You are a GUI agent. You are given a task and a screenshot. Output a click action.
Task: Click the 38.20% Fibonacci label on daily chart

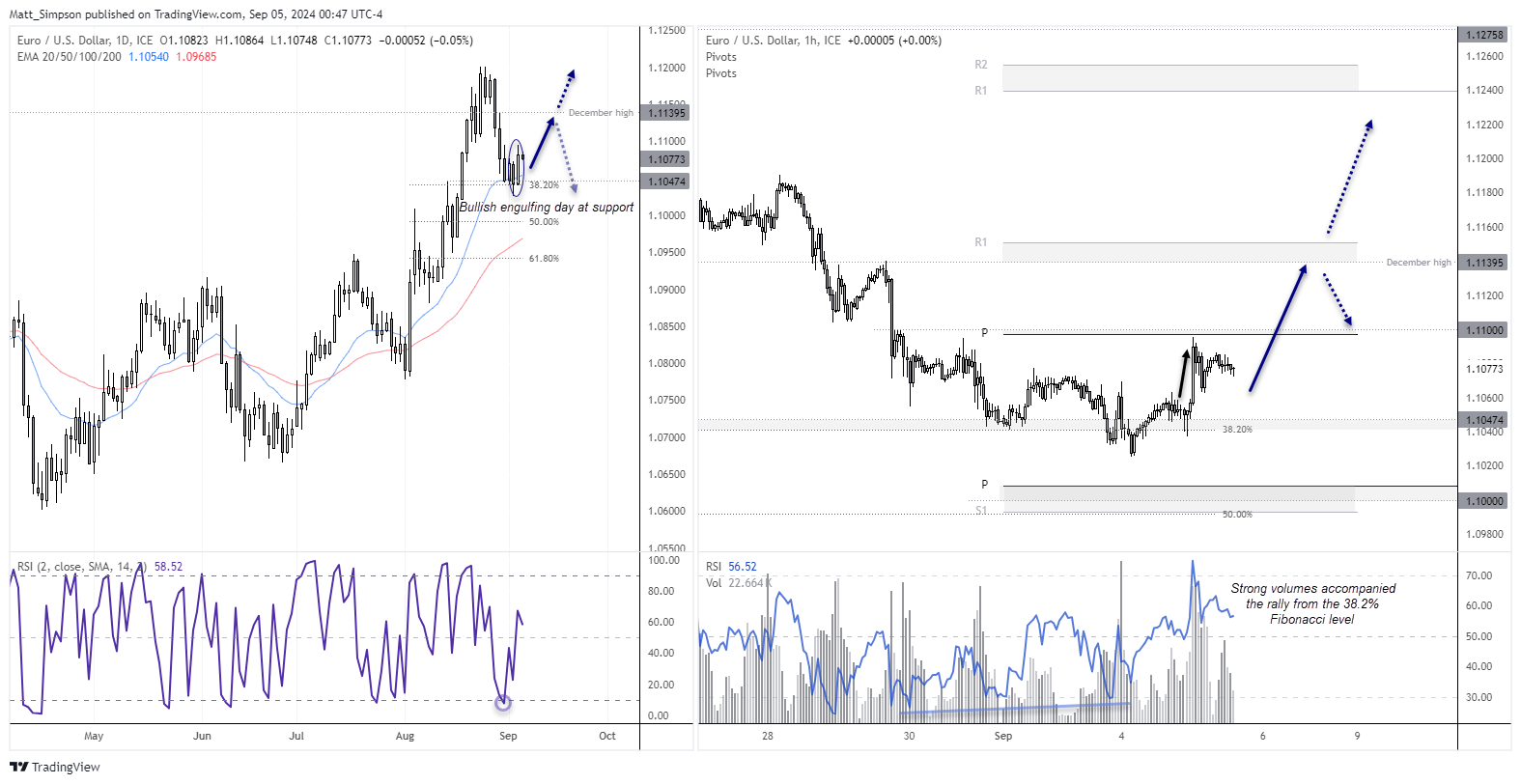pyautogui.click(x=544, y=185)
